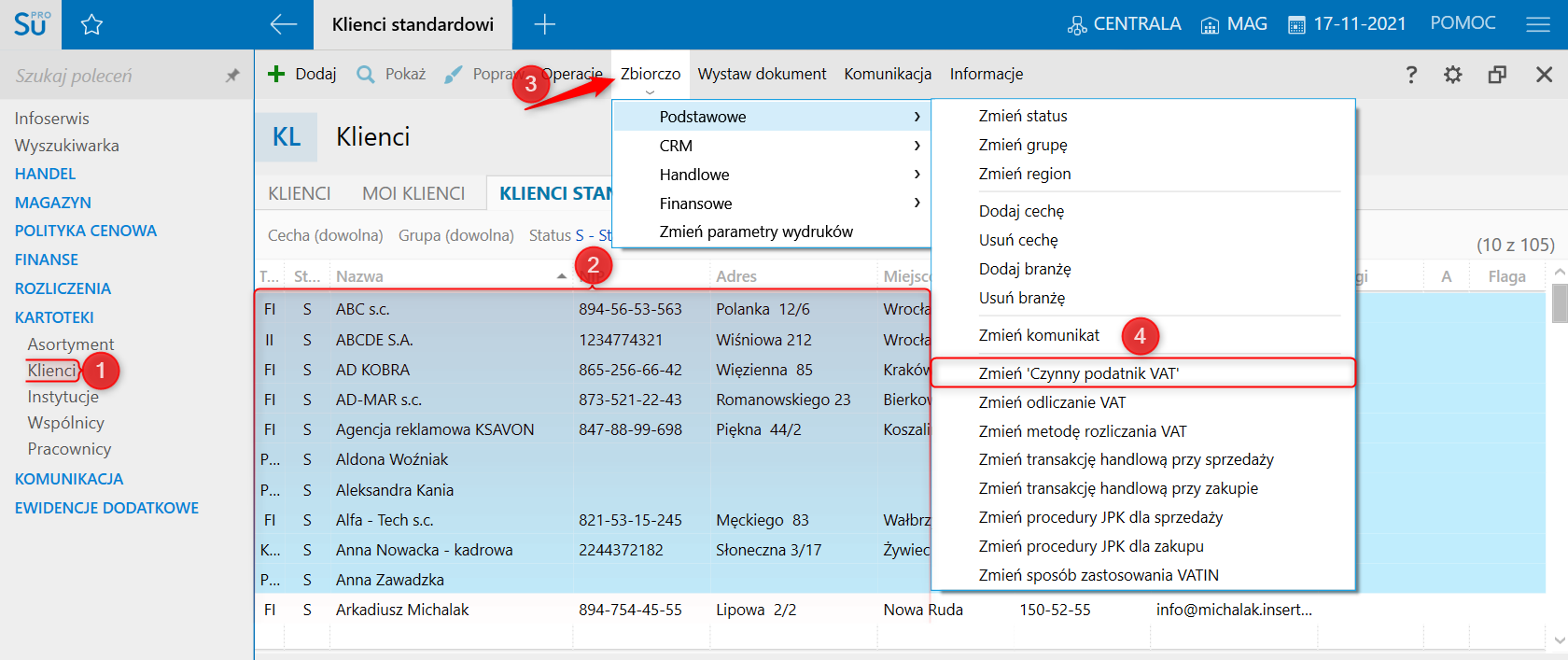The image size is (1568, 660).
Task: Choose Zmień komunikat
Action: [x=1039, y=335]
